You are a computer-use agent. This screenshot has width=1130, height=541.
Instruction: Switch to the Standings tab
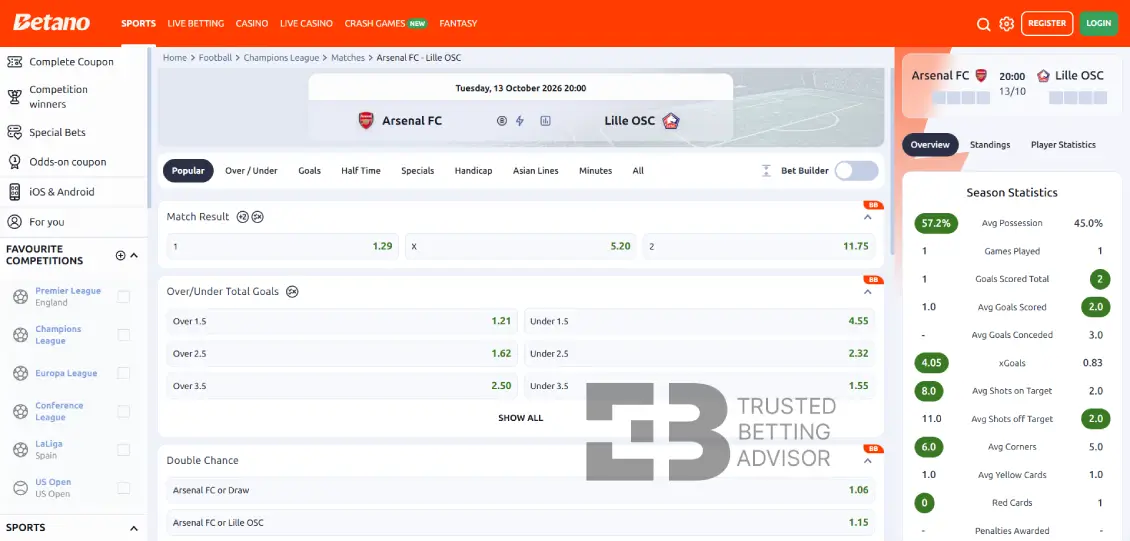(x=990, y=145)
